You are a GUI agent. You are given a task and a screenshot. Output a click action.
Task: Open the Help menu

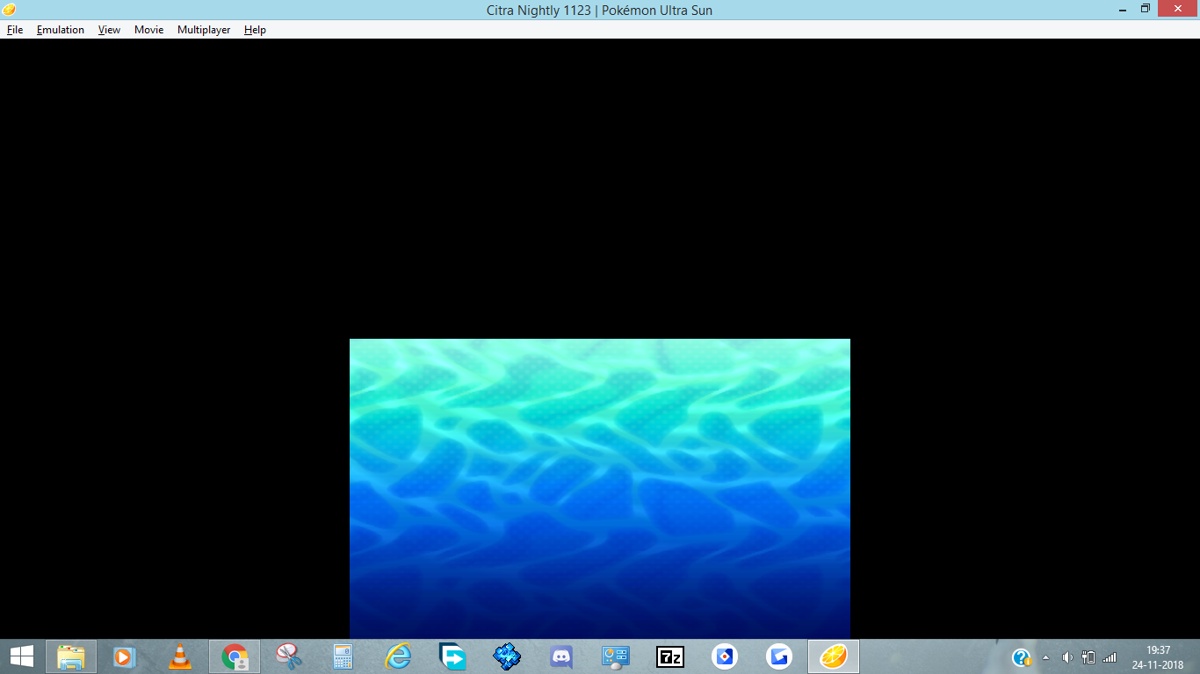click(x=255, y=30)
